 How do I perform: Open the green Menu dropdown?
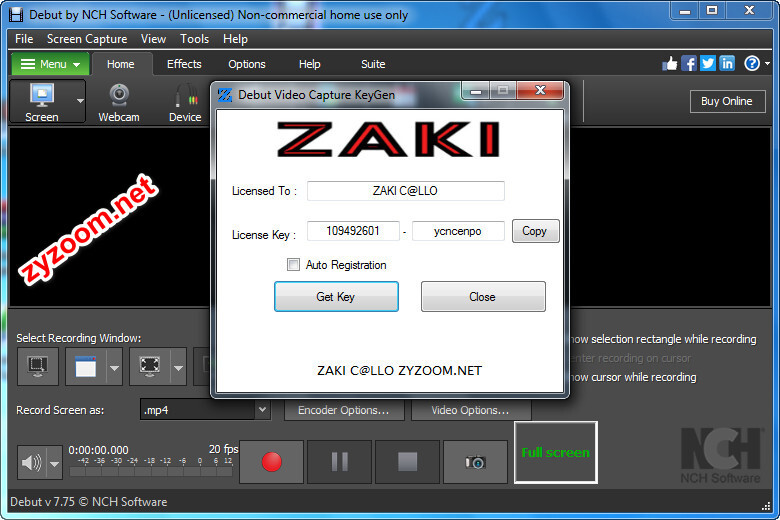click(x=50, y=64)
